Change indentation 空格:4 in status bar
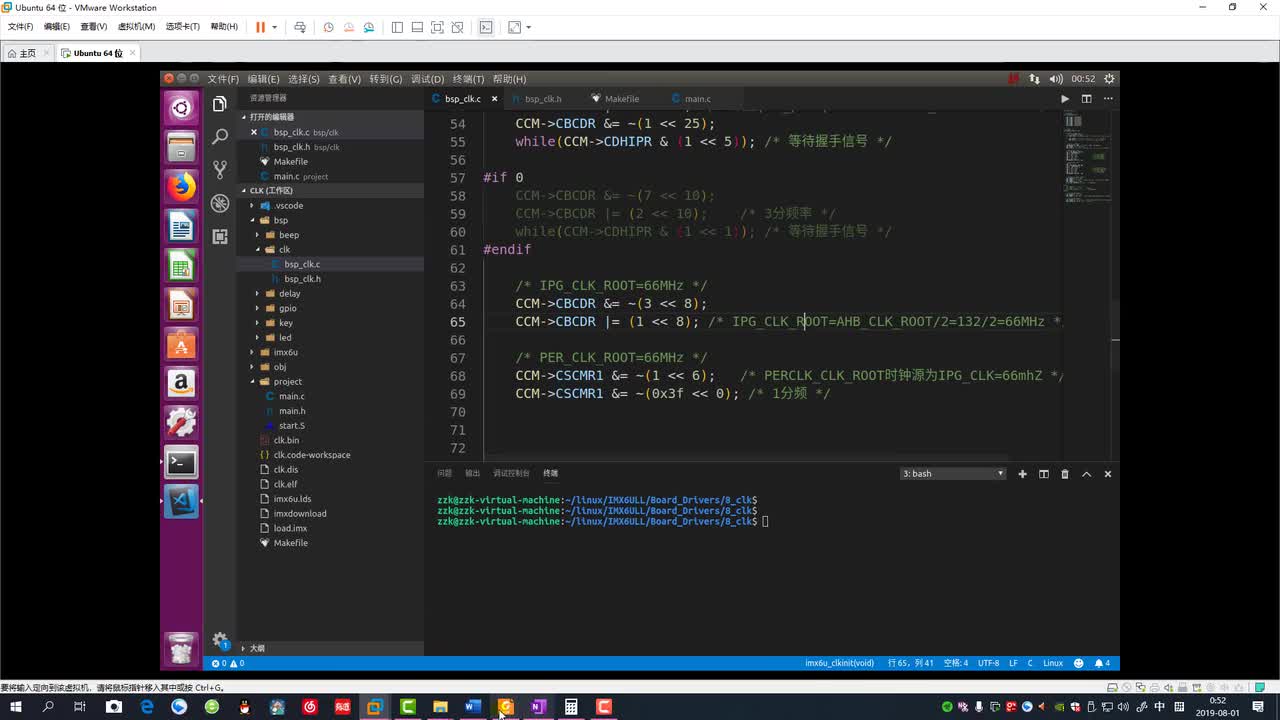 click(x=956, y=663)
